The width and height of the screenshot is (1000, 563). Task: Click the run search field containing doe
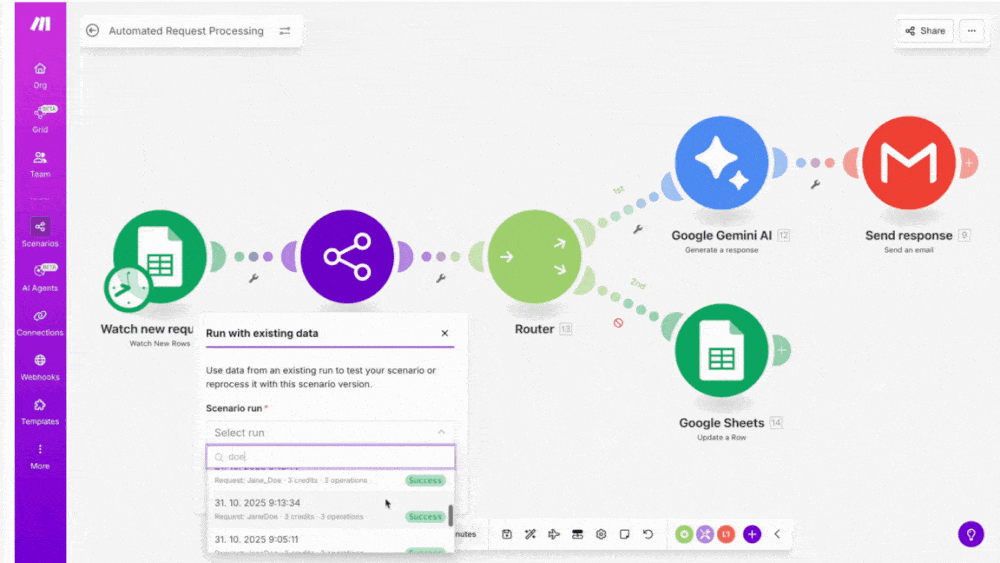tap(330, 457)
